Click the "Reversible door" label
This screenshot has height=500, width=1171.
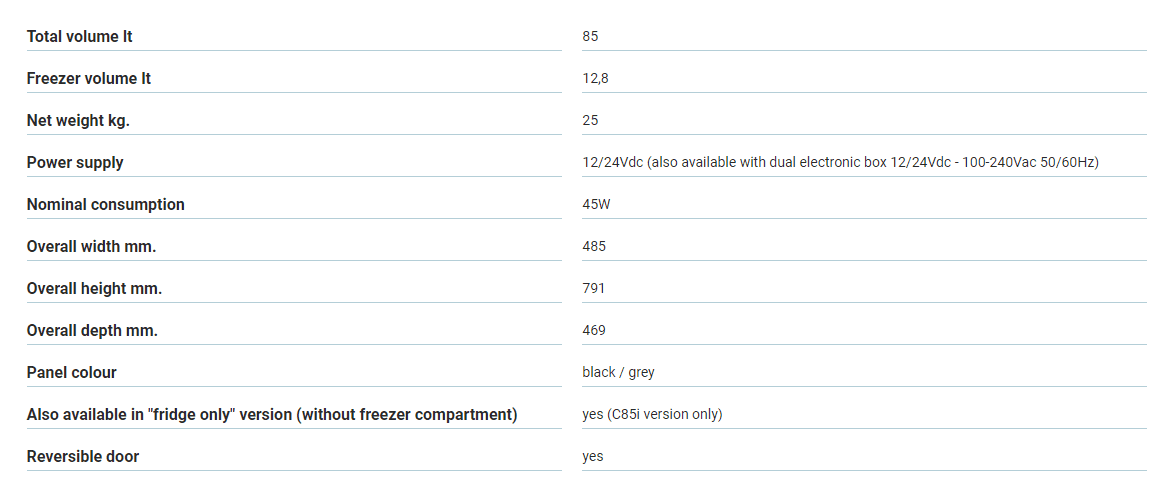(83, 457)
